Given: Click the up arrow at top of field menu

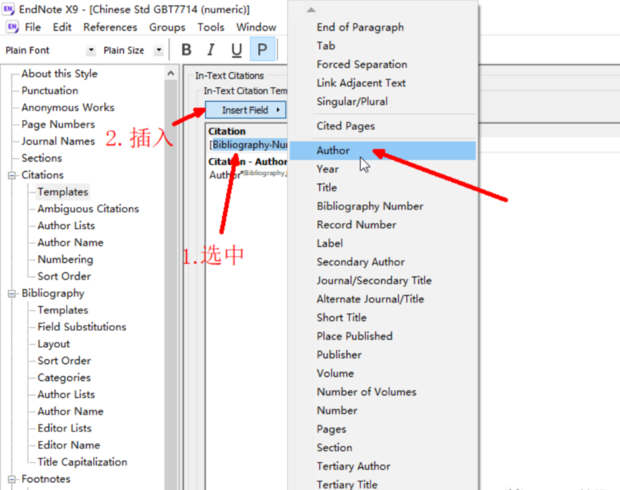Looking at the screenshot, I should point(311,10).
